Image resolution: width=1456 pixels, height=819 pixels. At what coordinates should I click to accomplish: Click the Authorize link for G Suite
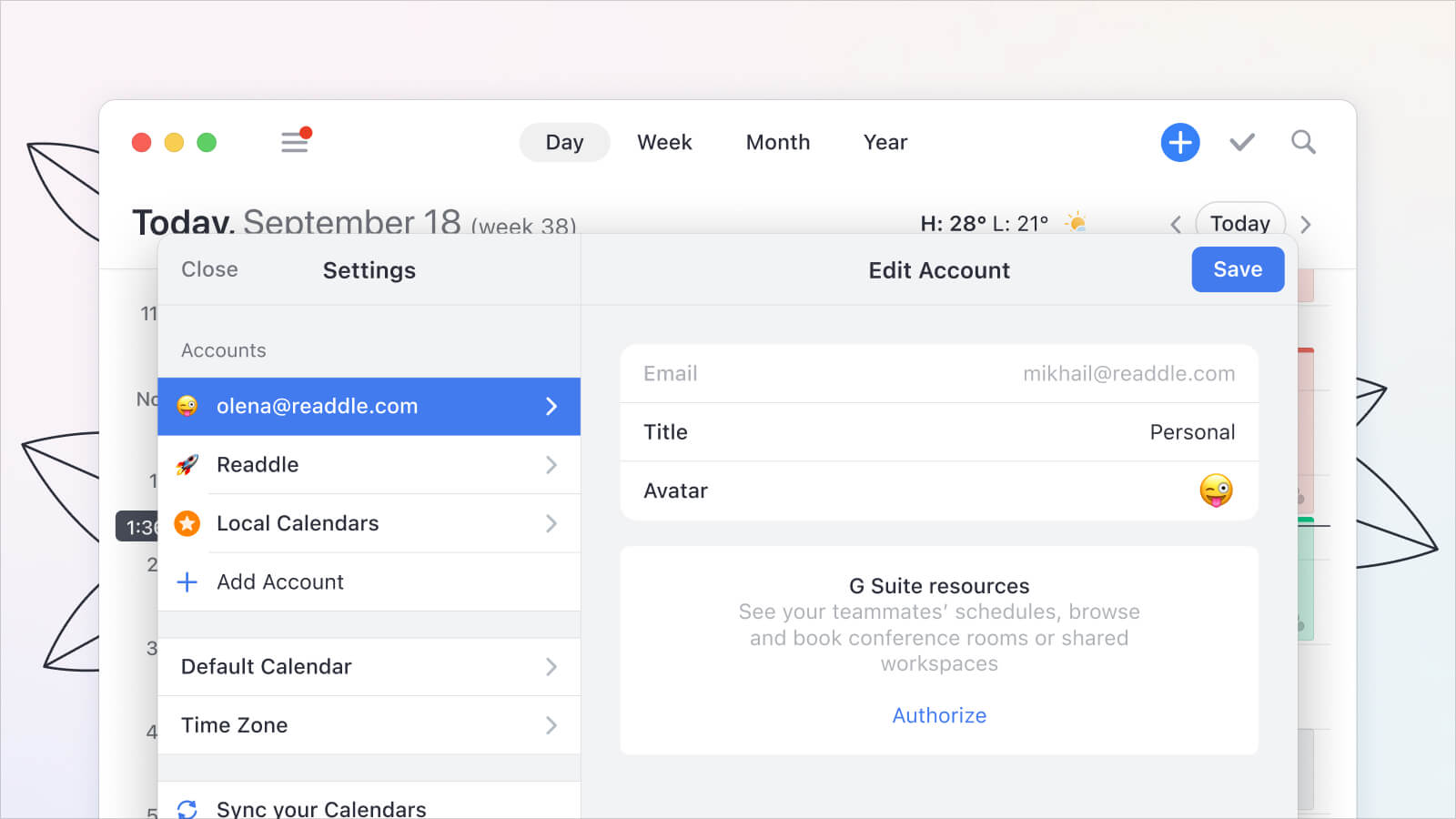coord(939,715)
